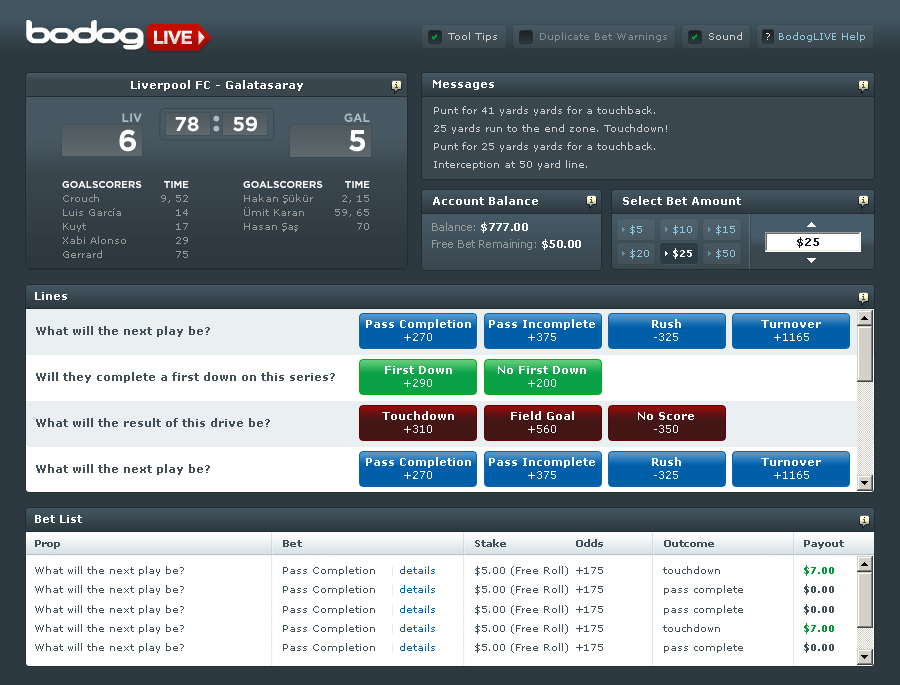
Task: Click the Bodog LIVE logo
Action: pos(118,36)
